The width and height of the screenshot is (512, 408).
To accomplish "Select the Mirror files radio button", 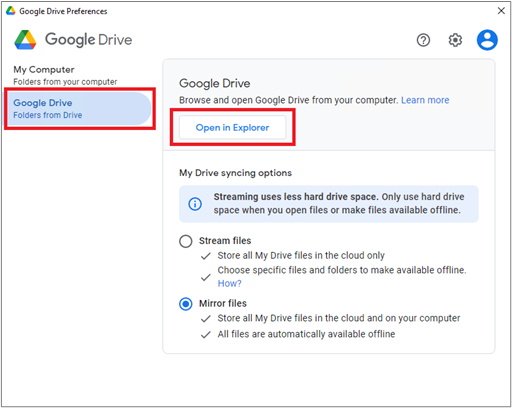I will tap(186, 304).
